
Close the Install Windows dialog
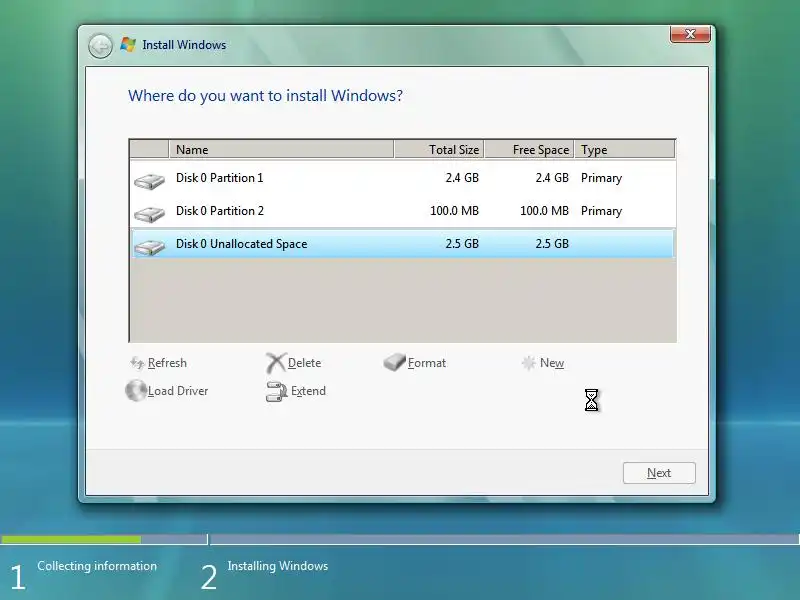click(690, 34)
